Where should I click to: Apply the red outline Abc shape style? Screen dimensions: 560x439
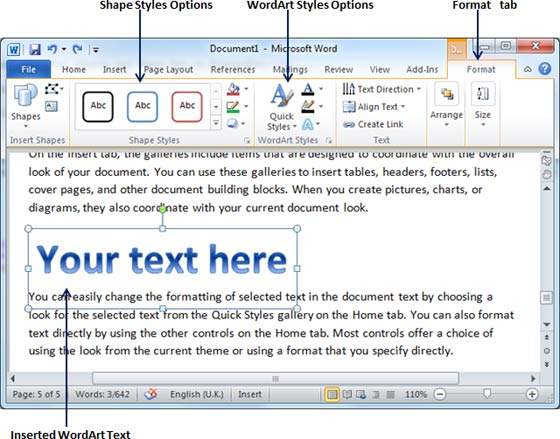click(x=187, y=106)
